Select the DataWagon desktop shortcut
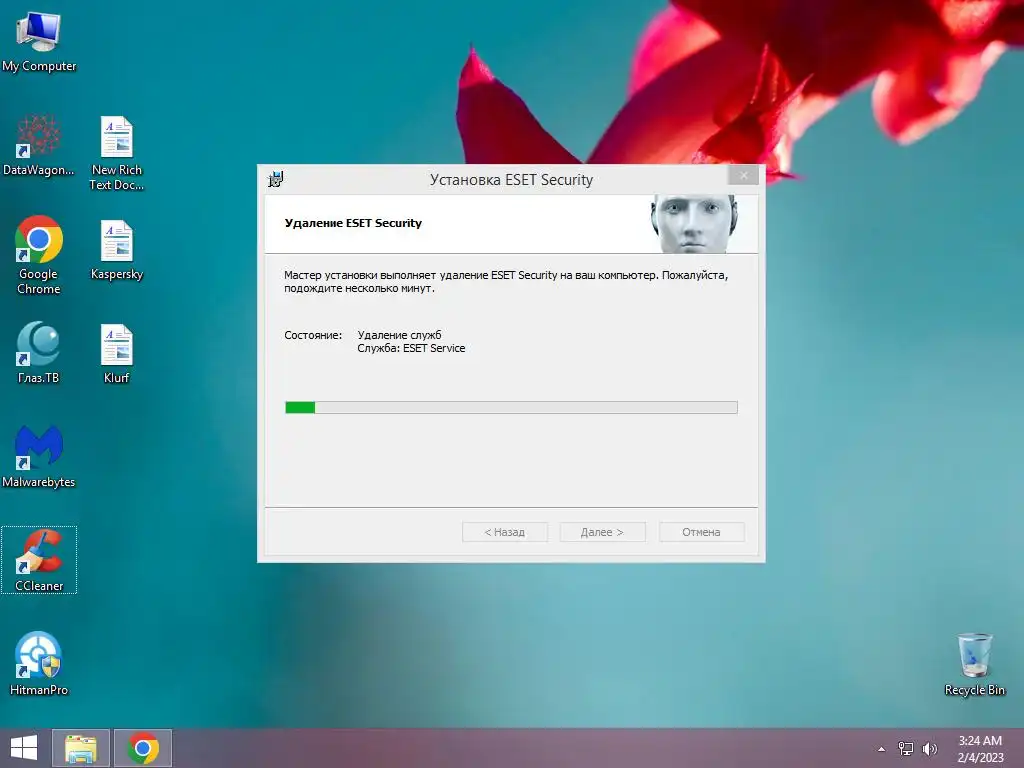The image size is (1024, 768). tap(39, 145)
